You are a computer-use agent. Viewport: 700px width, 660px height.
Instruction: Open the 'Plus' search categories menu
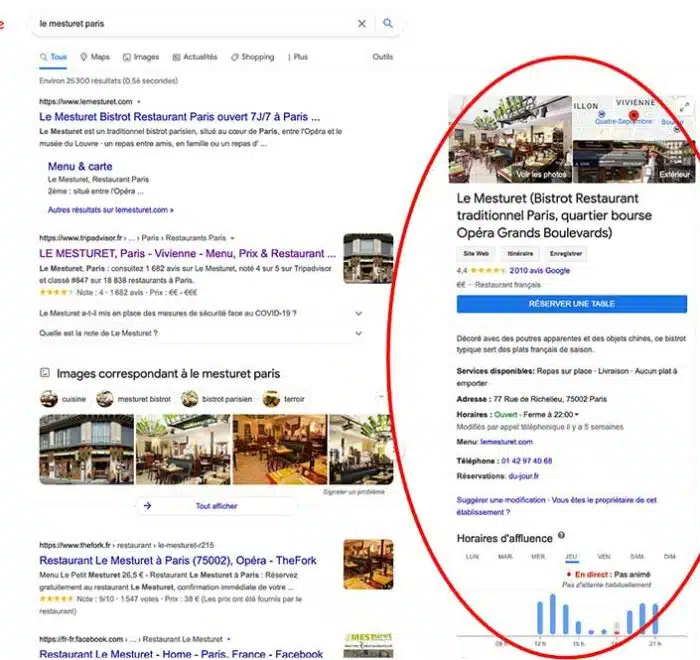point(297,57)
